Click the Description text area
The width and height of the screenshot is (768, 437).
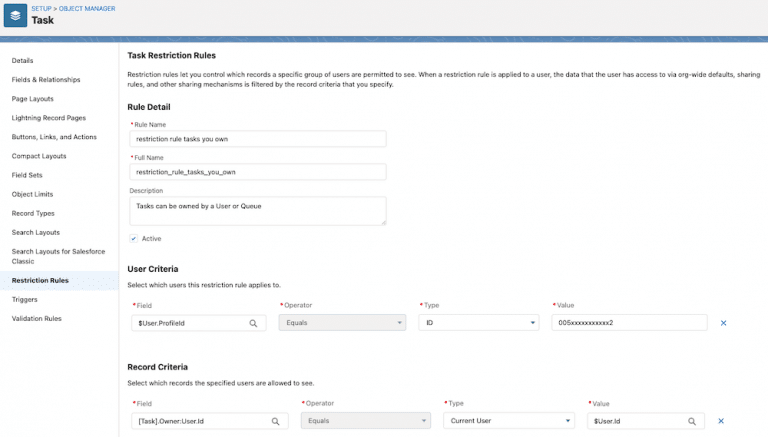(258, 211)
